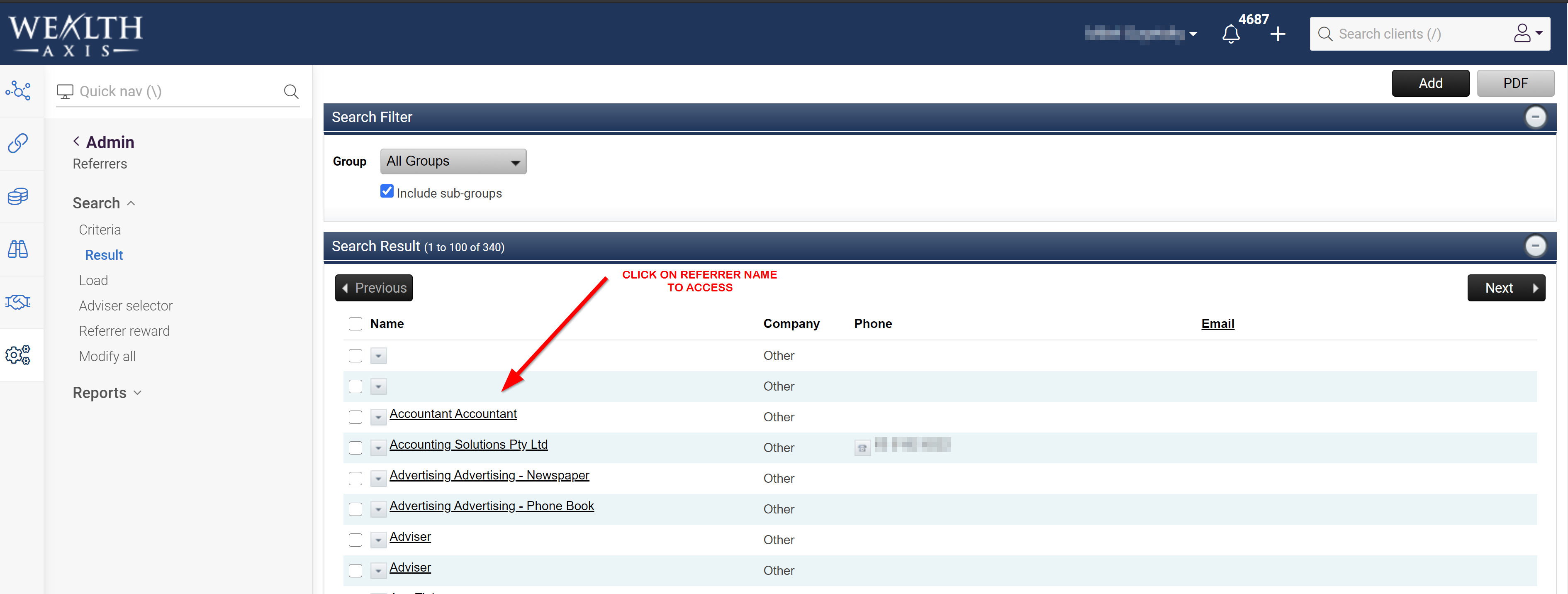Open Advertising Advertising - Newspaper referrer link
Viewport: 1568px width, 594px height.
[x=489, y=475]
